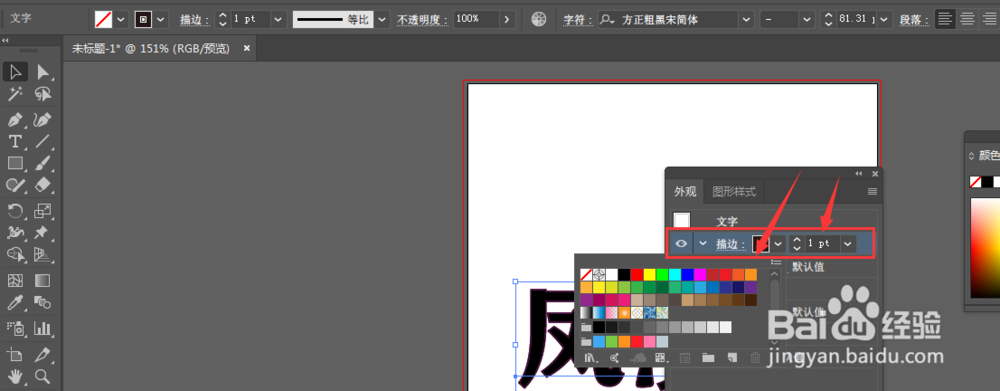Select the Scale tool

click(43, 210)
